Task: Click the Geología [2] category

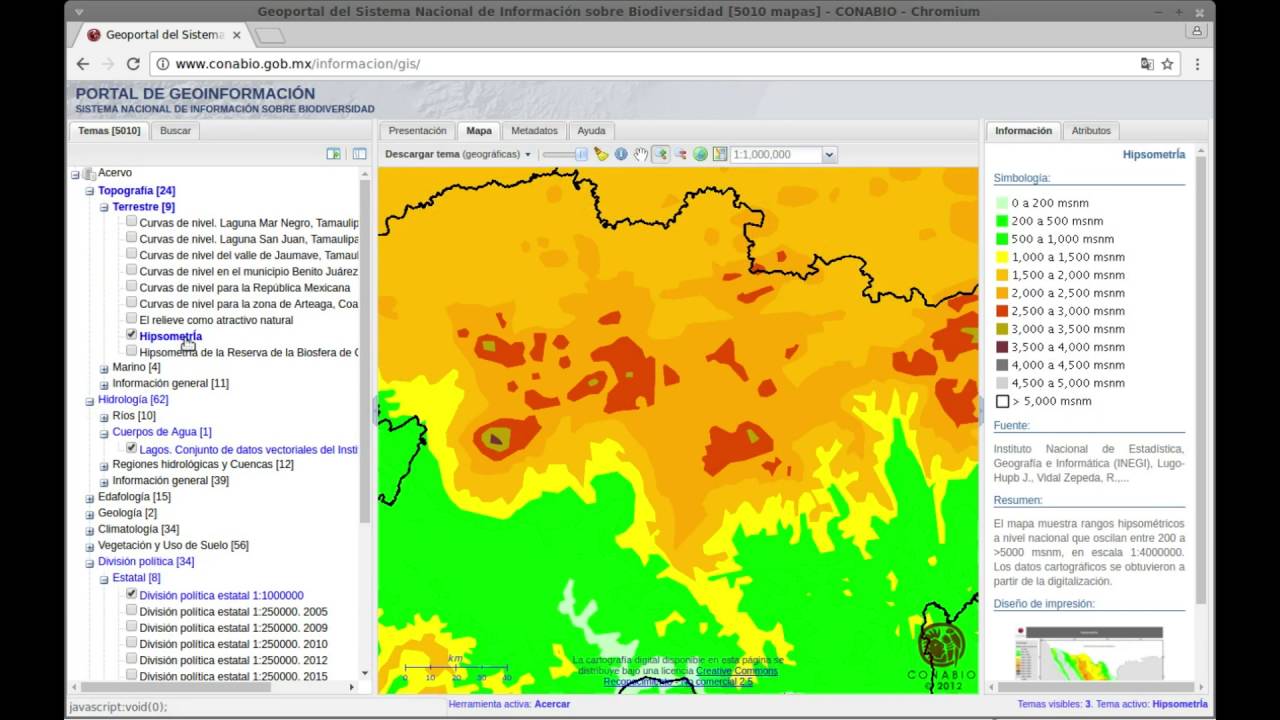Action: coord(127,513)
